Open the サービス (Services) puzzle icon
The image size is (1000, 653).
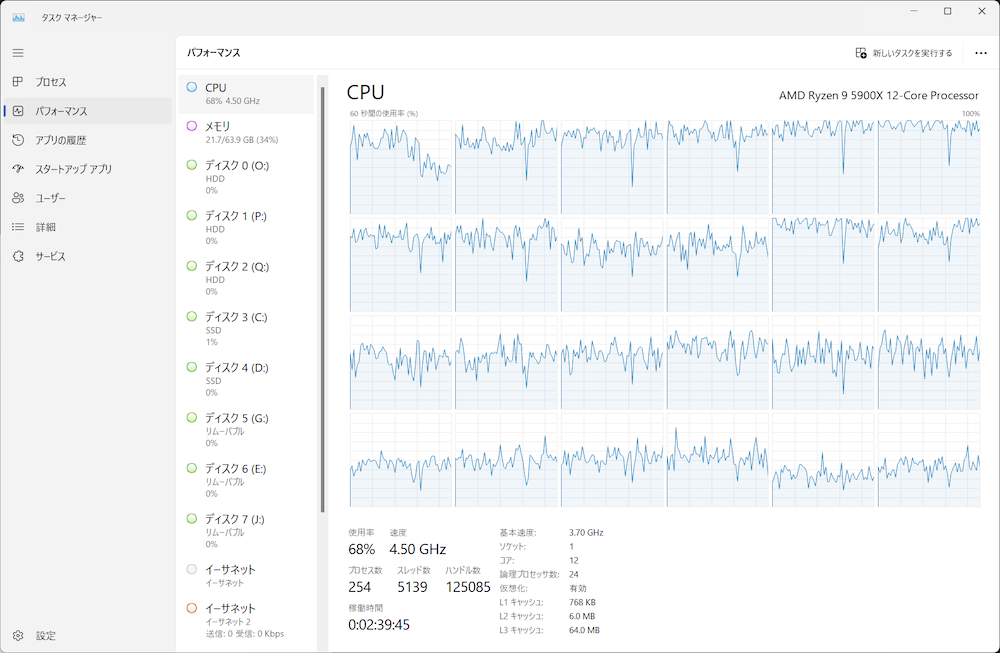point(18,256)
